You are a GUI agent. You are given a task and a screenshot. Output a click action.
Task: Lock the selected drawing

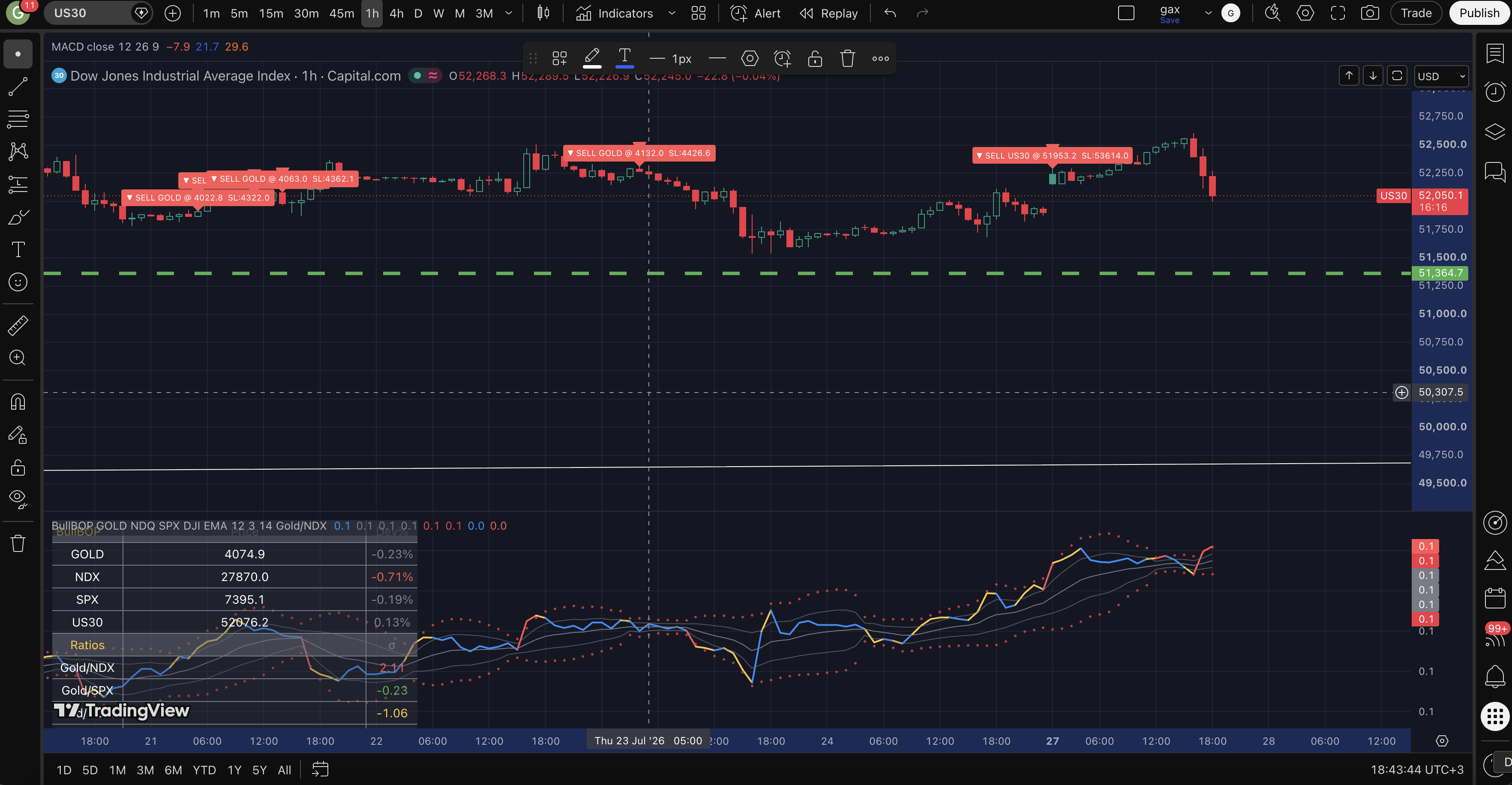click(x=815, y=58)
